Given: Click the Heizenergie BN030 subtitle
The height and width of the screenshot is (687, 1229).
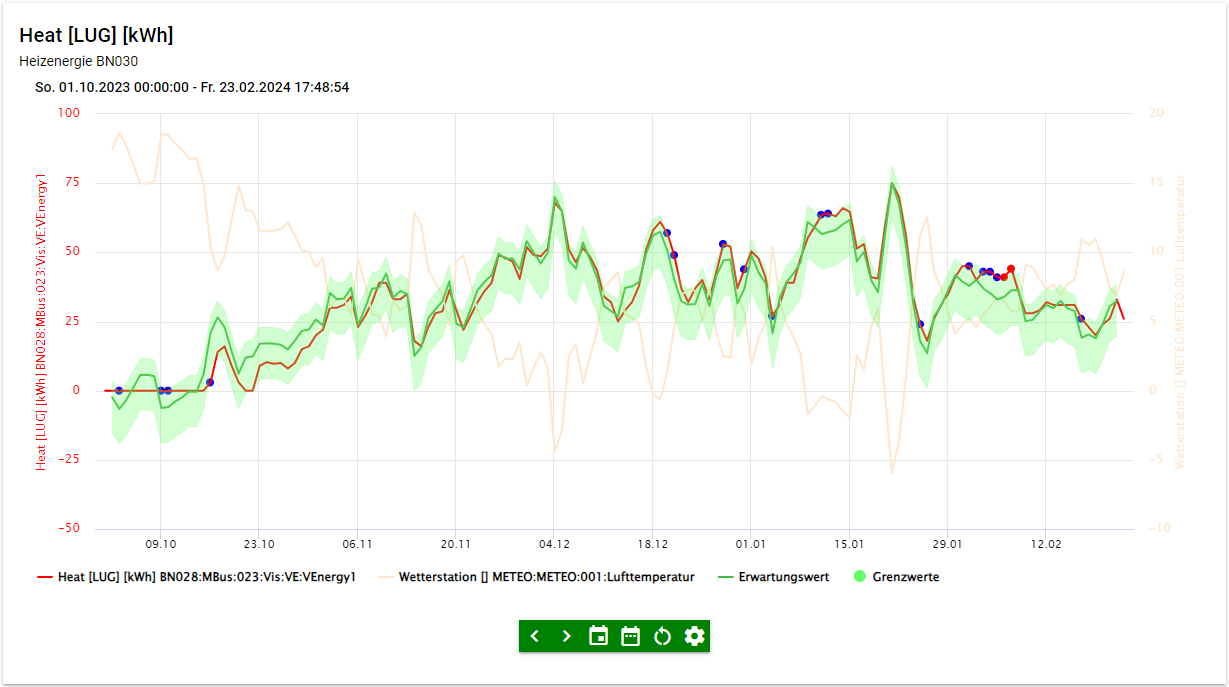Looking at the screenshot, I should click(x=78, y=61).
